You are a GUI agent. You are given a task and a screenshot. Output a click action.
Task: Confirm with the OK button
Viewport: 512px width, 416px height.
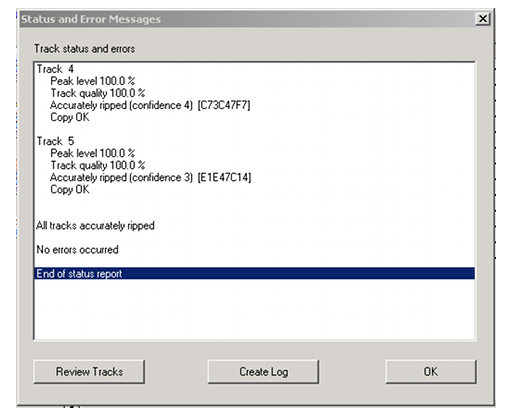[431, 372]
